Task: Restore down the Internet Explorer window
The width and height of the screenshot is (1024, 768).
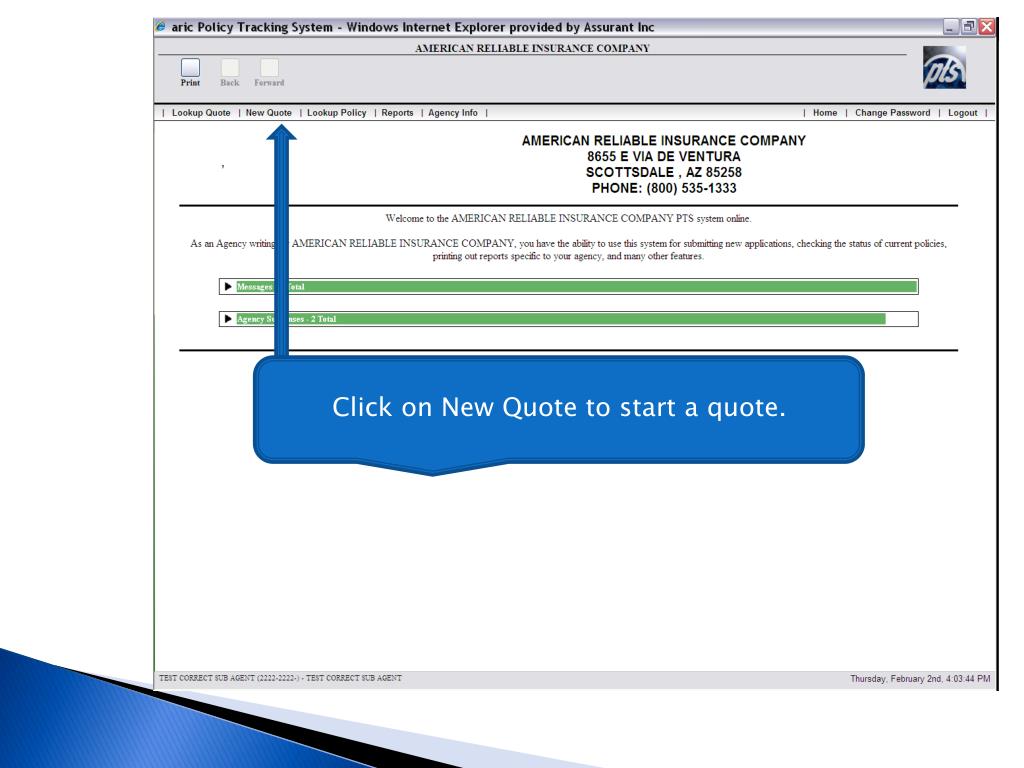Action: click(x=968, y=27)
